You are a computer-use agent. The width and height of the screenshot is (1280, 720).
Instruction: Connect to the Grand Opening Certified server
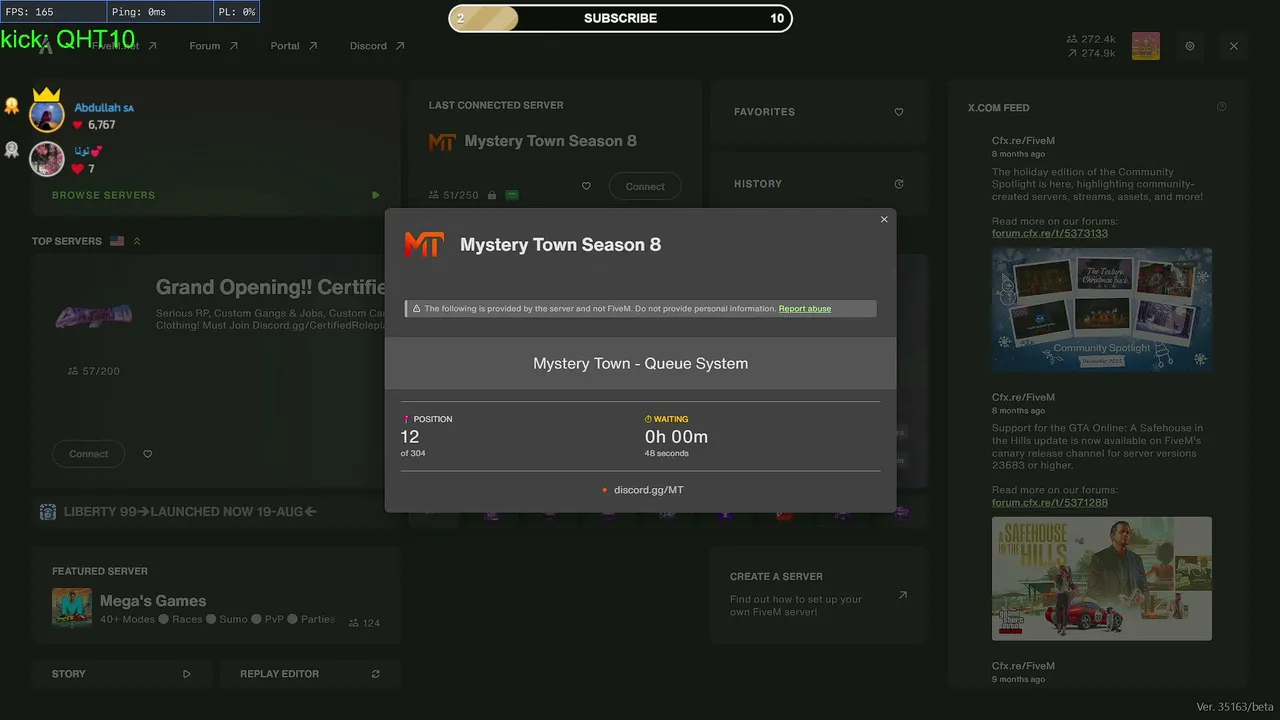coord(88,454)
